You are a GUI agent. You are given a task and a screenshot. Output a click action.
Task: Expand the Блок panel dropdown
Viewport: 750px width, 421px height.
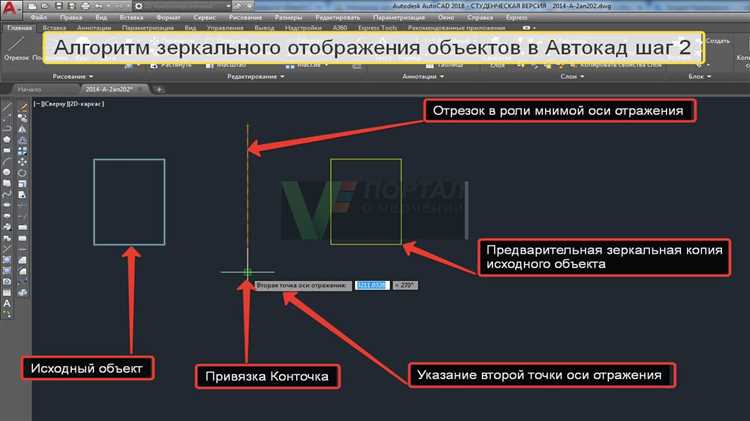[x=700, y=77]
